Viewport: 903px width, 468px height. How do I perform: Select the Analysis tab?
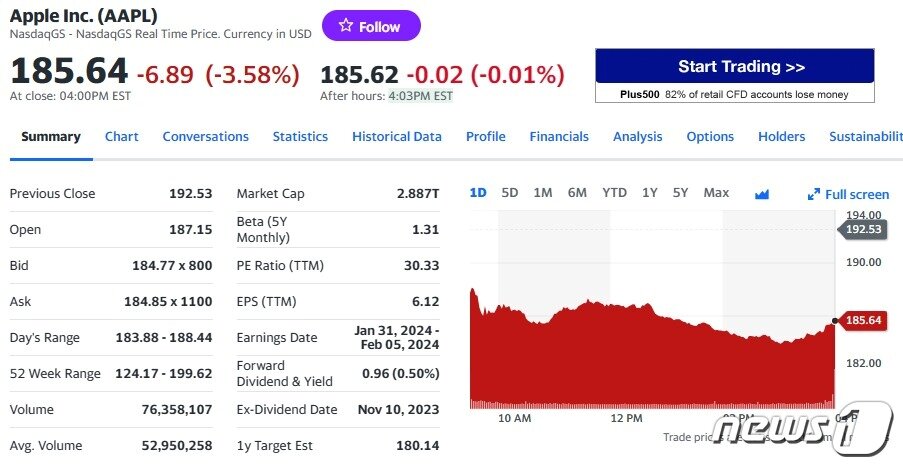[637, 137]
